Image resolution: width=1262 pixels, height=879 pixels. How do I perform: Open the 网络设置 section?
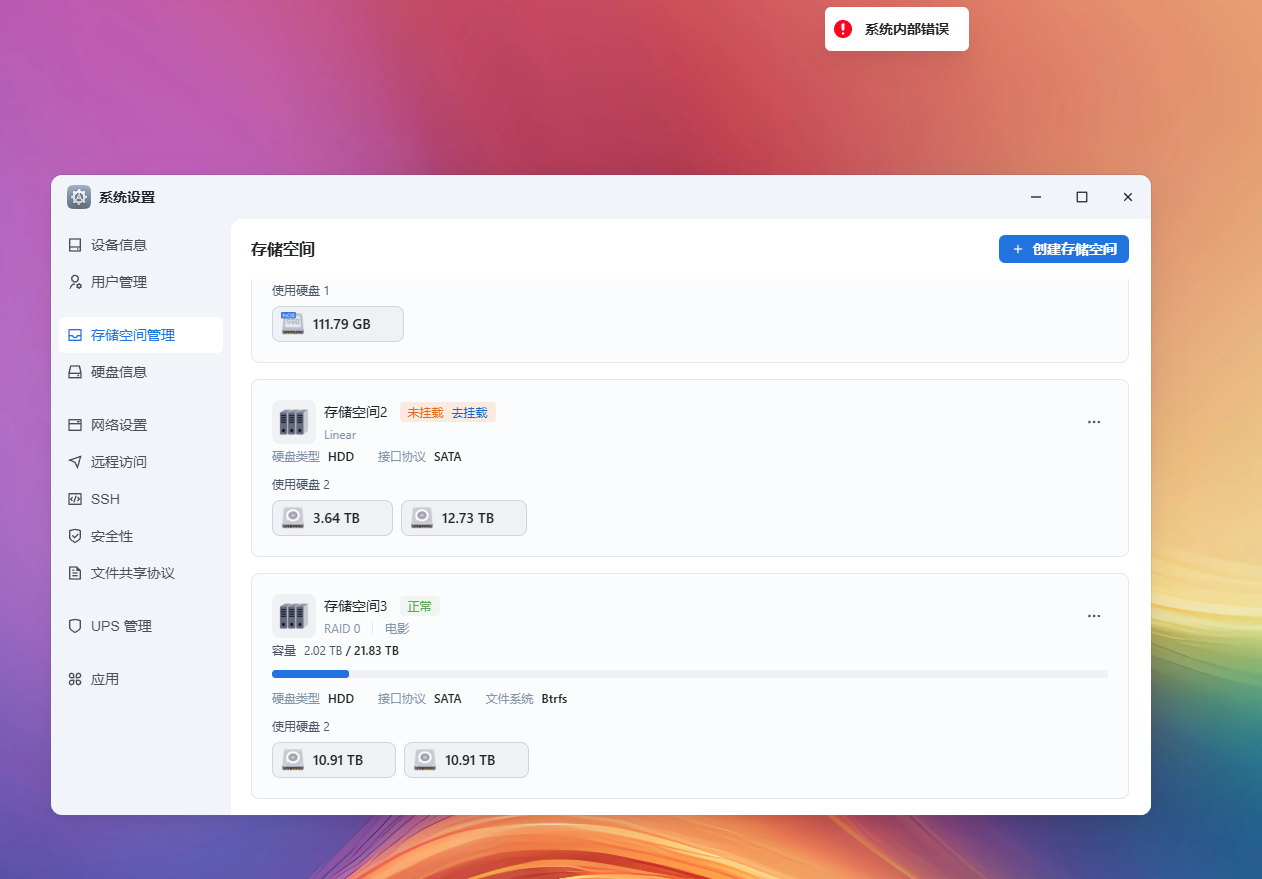coord(141,425)
